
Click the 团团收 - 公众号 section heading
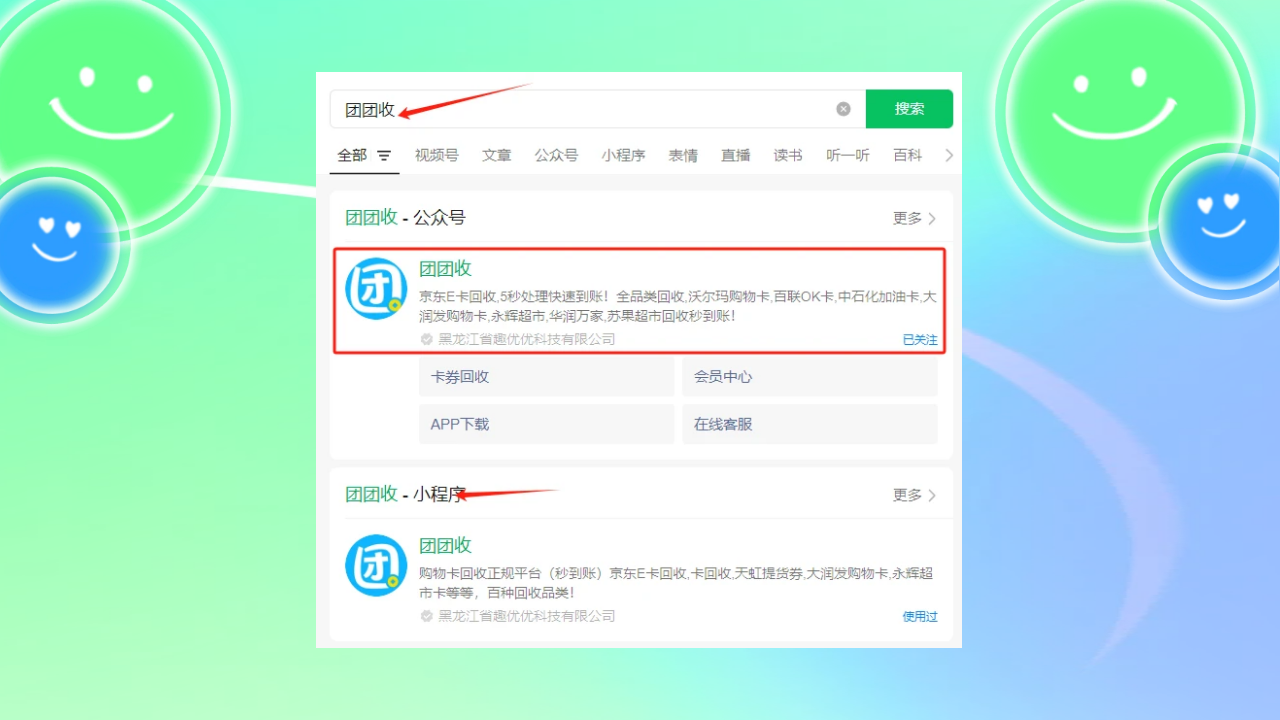click(x=405, y=218)
